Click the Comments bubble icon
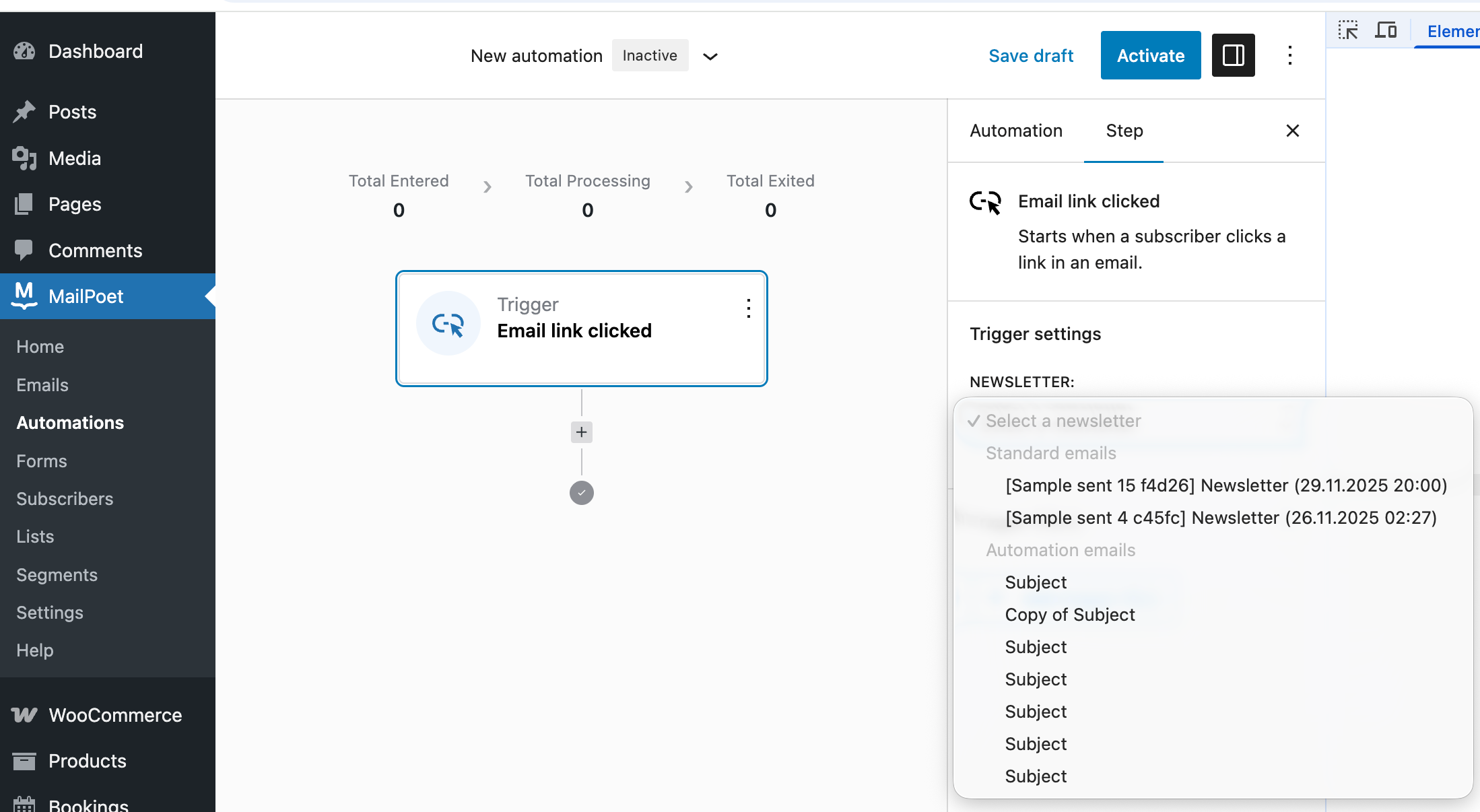 coord(24,250)
